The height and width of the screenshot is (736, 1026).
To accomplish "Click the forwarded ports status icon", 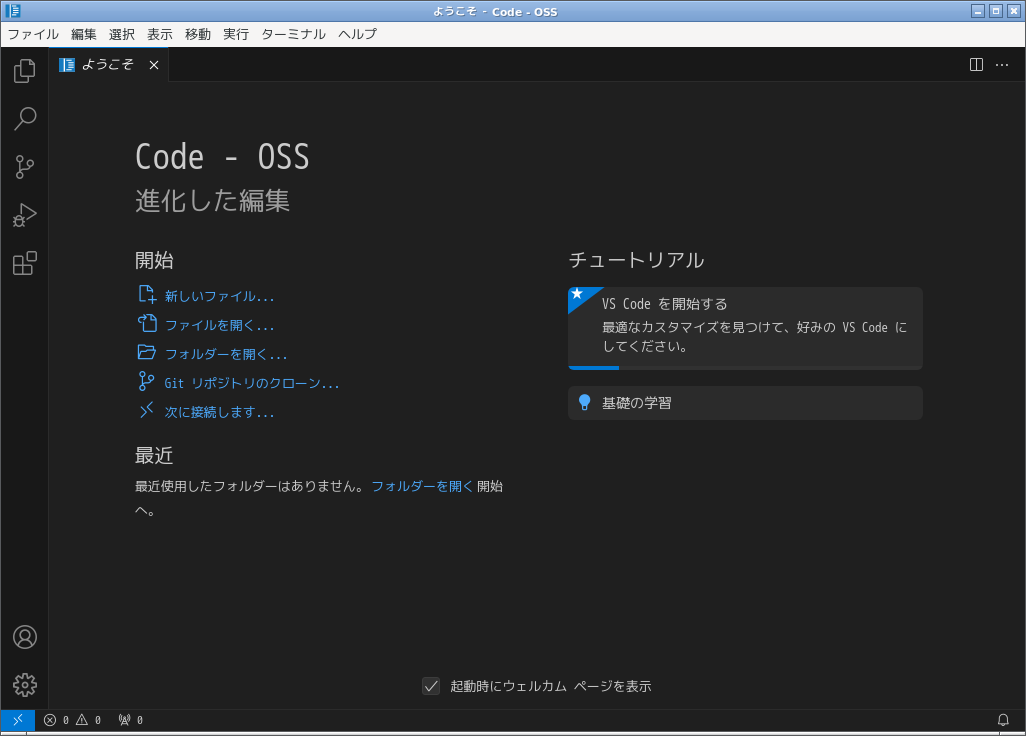I will tap(130, 720).
